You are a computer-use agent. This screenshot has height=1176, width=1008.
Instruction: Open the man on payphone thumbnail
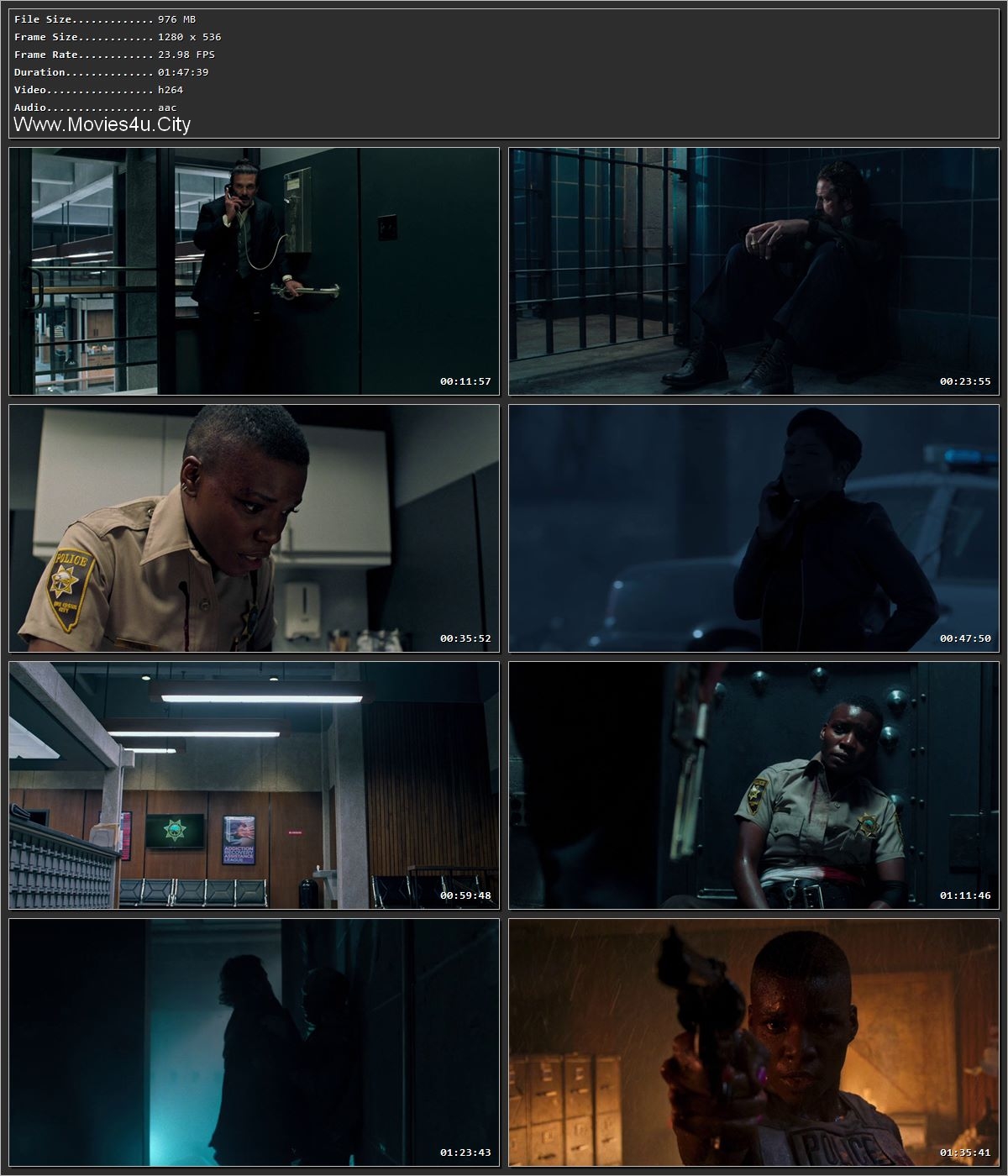pyautogui.click(x=252, y=270)
